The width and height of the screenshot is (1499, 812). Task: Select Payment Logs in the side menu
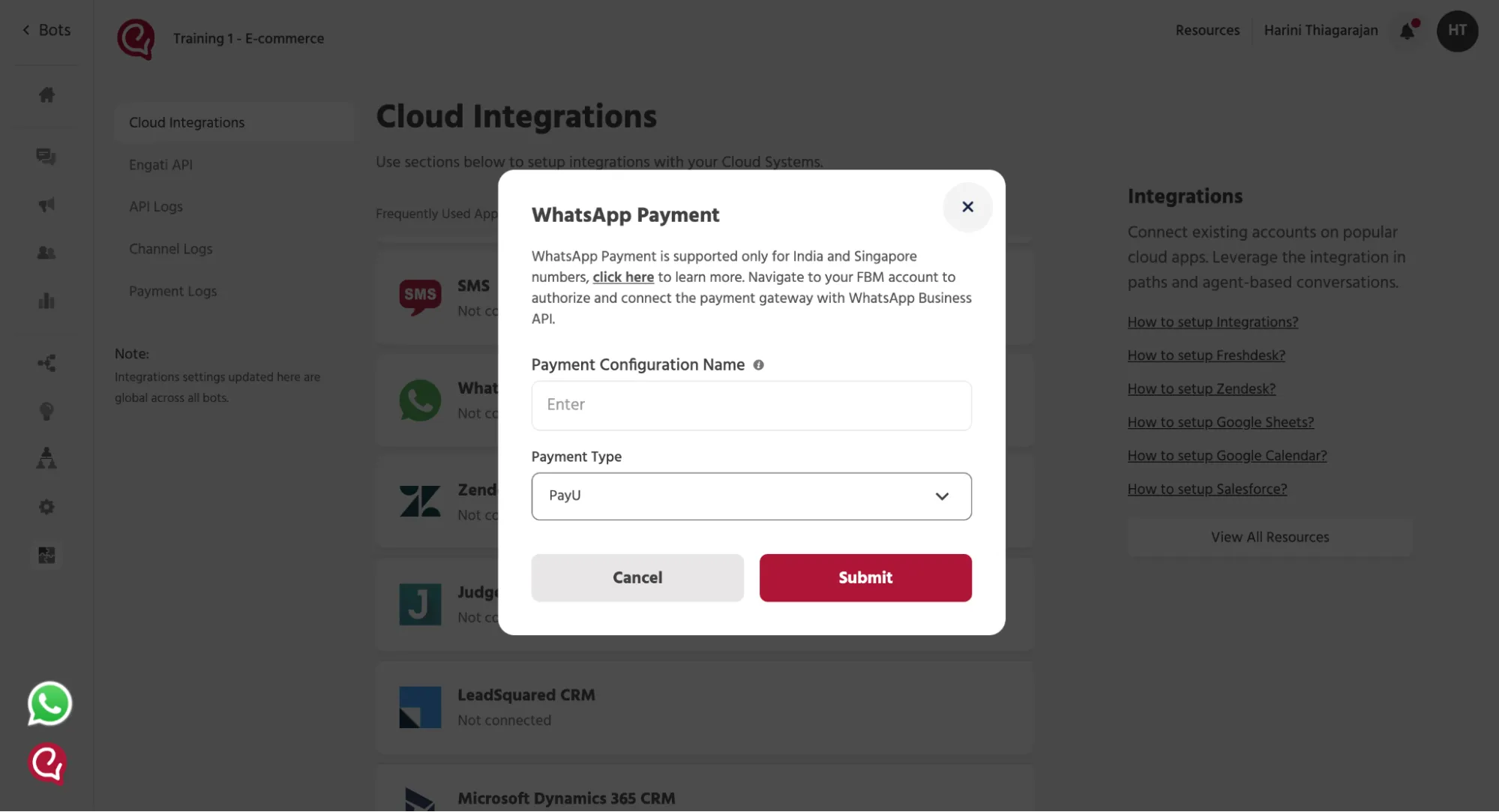tap(172, 291)
